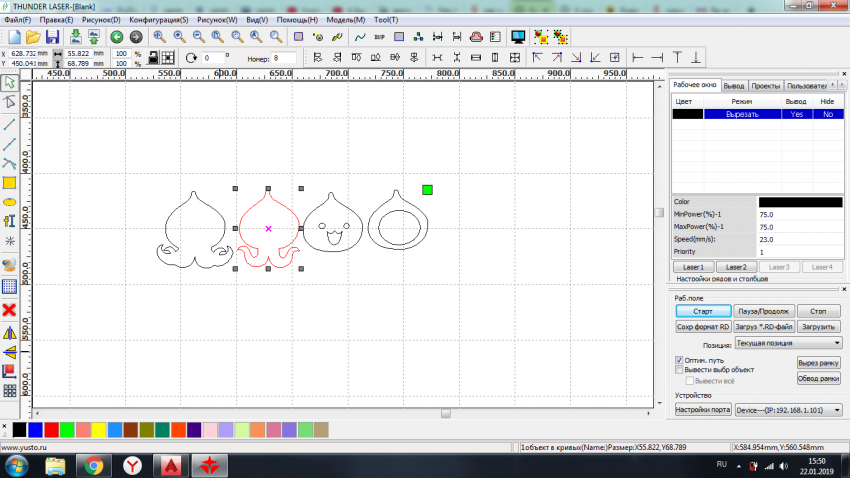This screenshot has width=850, height=478.
Task: Enable Вывести выбр объект checkbox
Action: 680,370
